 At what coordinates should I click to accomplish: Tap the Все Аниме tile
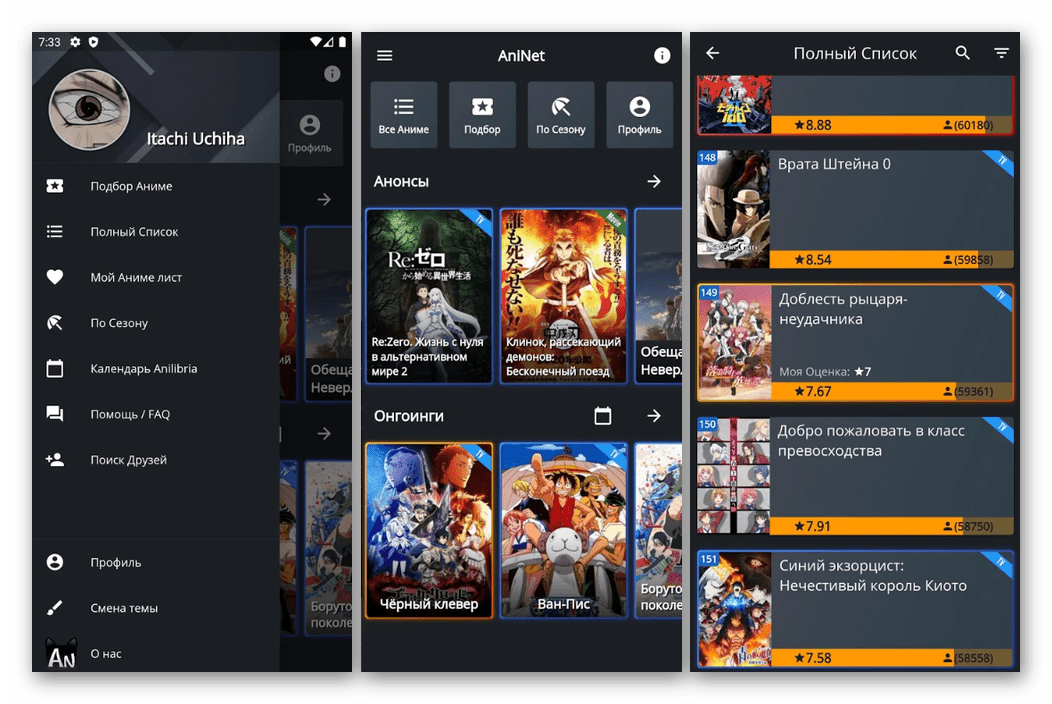click(x=404, y=115)
